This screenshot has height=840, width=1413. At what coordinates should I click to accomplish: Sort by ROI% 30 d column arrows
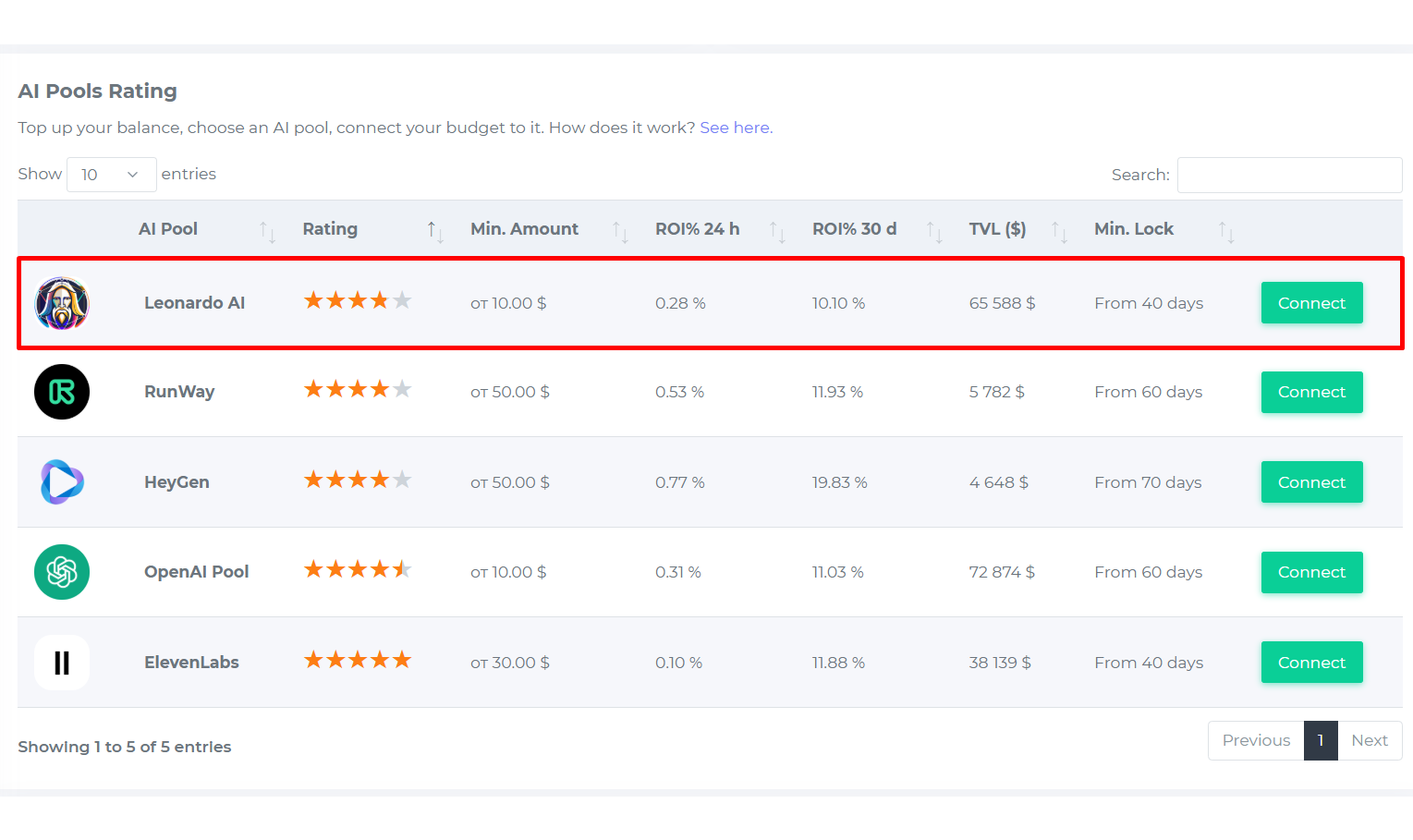934,231
